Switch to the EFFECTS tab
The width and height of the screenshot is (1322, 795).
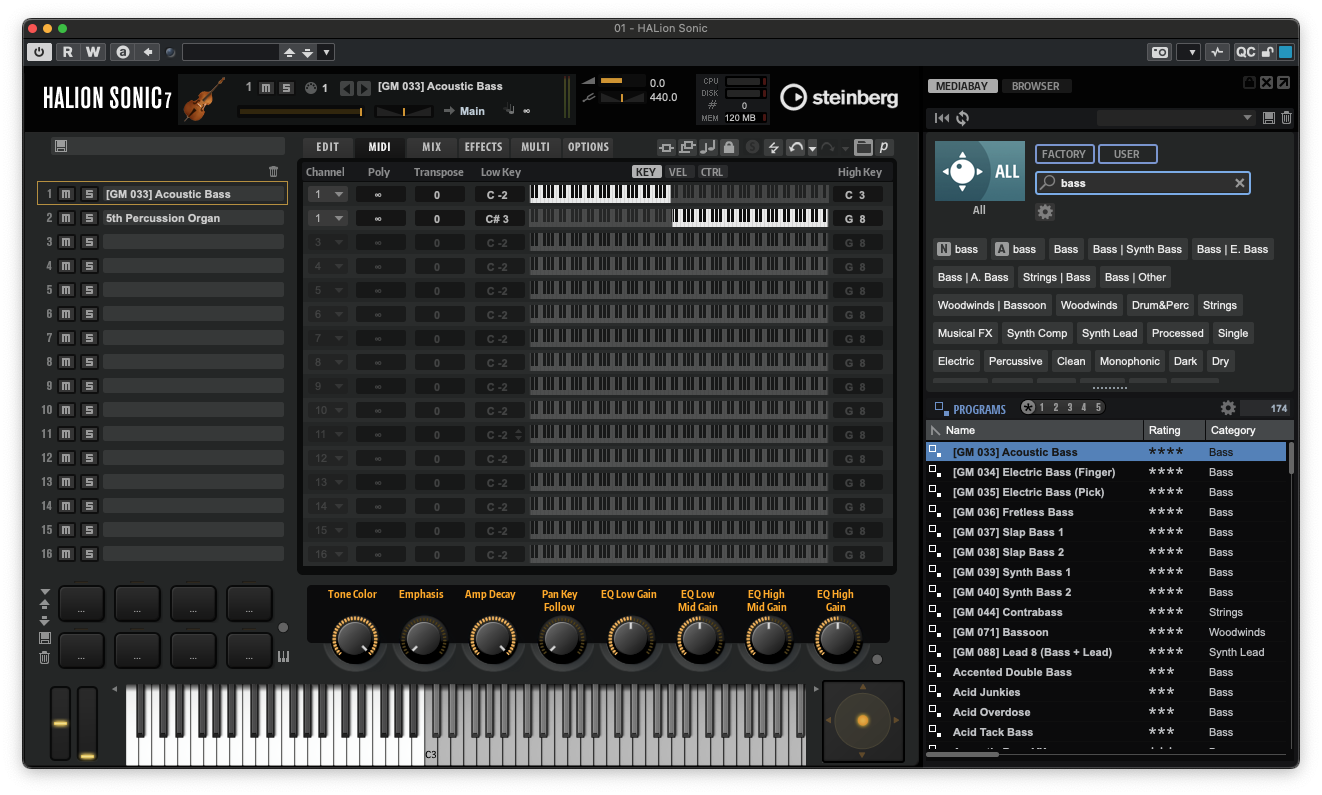click(x=483, y=147)
